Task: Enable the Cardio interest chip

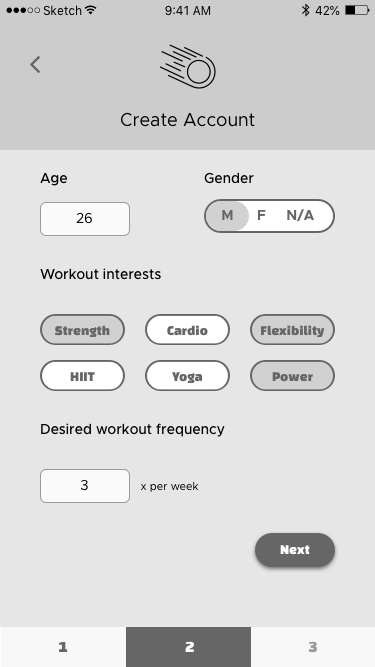Action: (188, 330)
